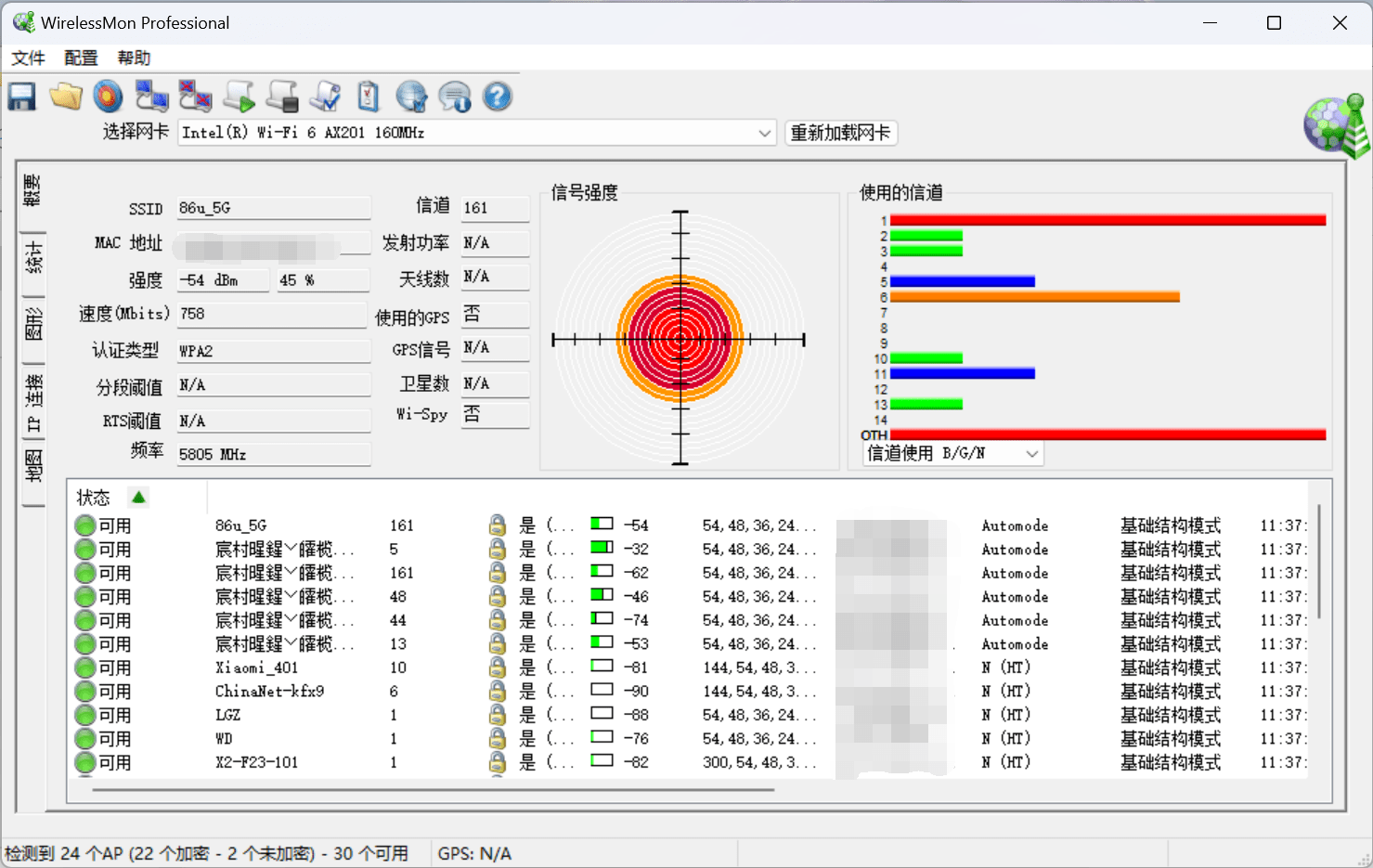Click the clipboard checklist toolbar icon

[x=369, y=97]
